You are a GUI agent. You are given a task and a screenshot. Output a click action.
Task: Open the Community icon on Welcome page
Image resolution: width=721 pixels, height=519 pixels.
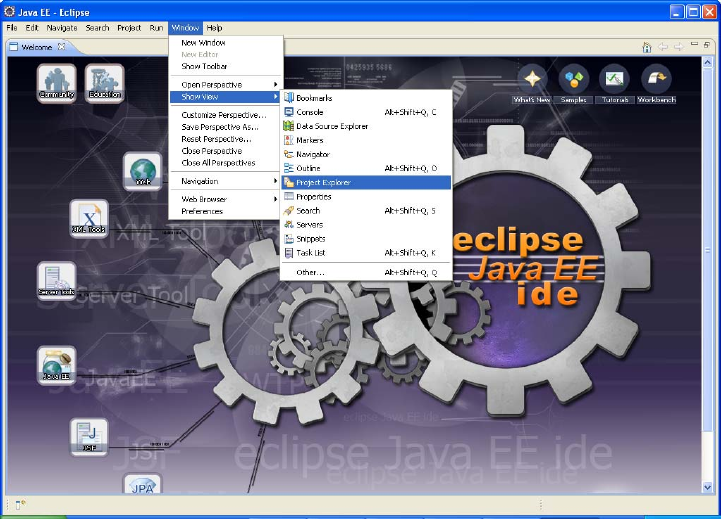(x=57, y=83)
